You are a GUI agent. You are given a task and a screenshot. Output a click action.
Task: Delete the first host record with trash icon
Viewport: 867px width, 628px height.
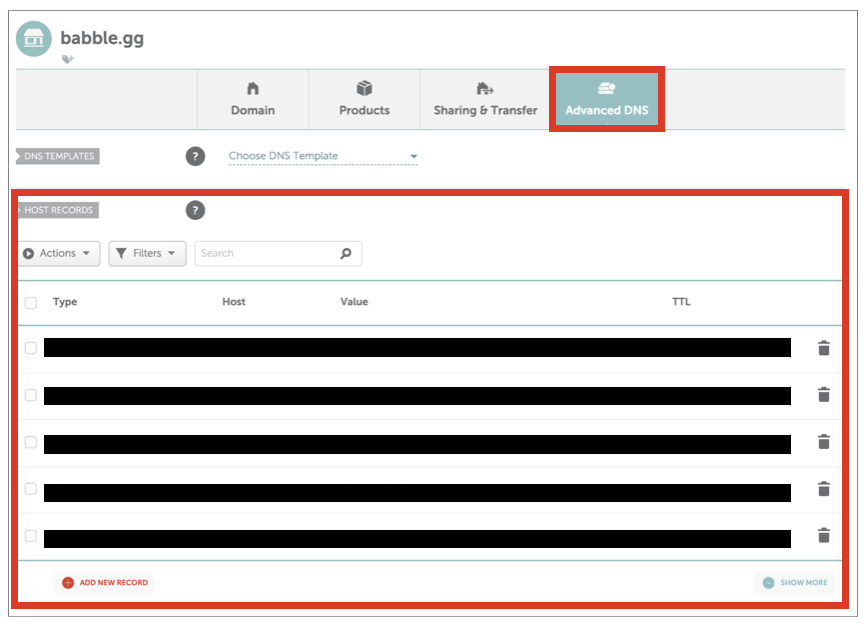(x=824, y=348)
